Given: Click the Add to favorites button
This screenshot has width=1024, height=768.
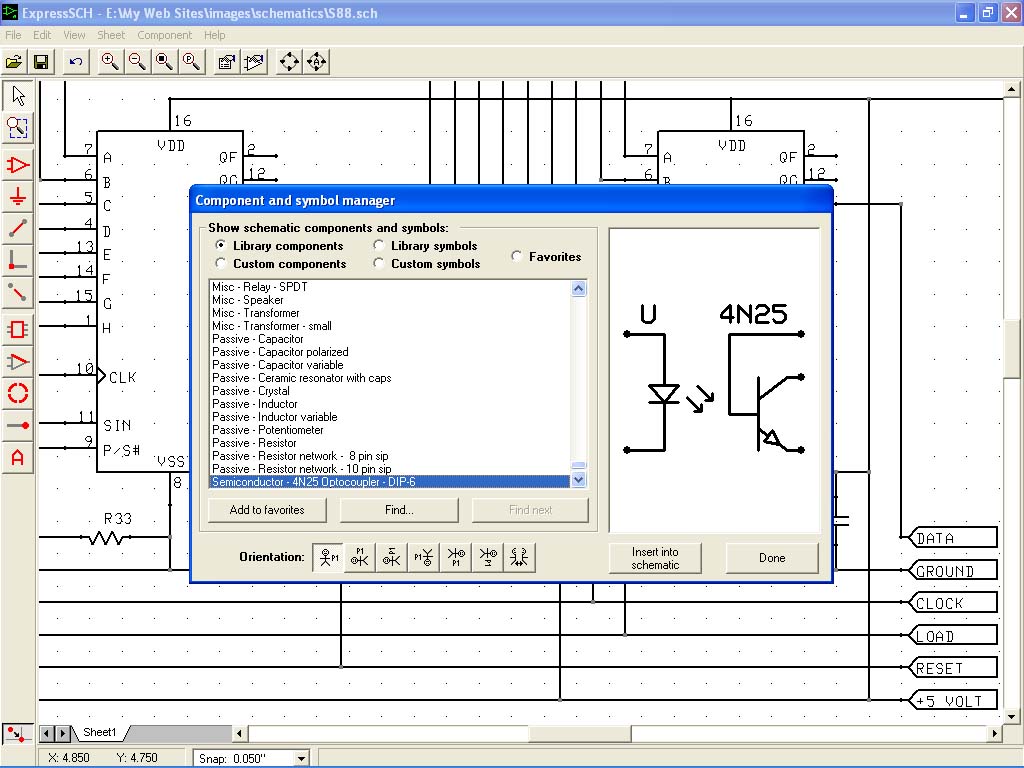Looking at the screenshot, I should [x=267, y=510].
